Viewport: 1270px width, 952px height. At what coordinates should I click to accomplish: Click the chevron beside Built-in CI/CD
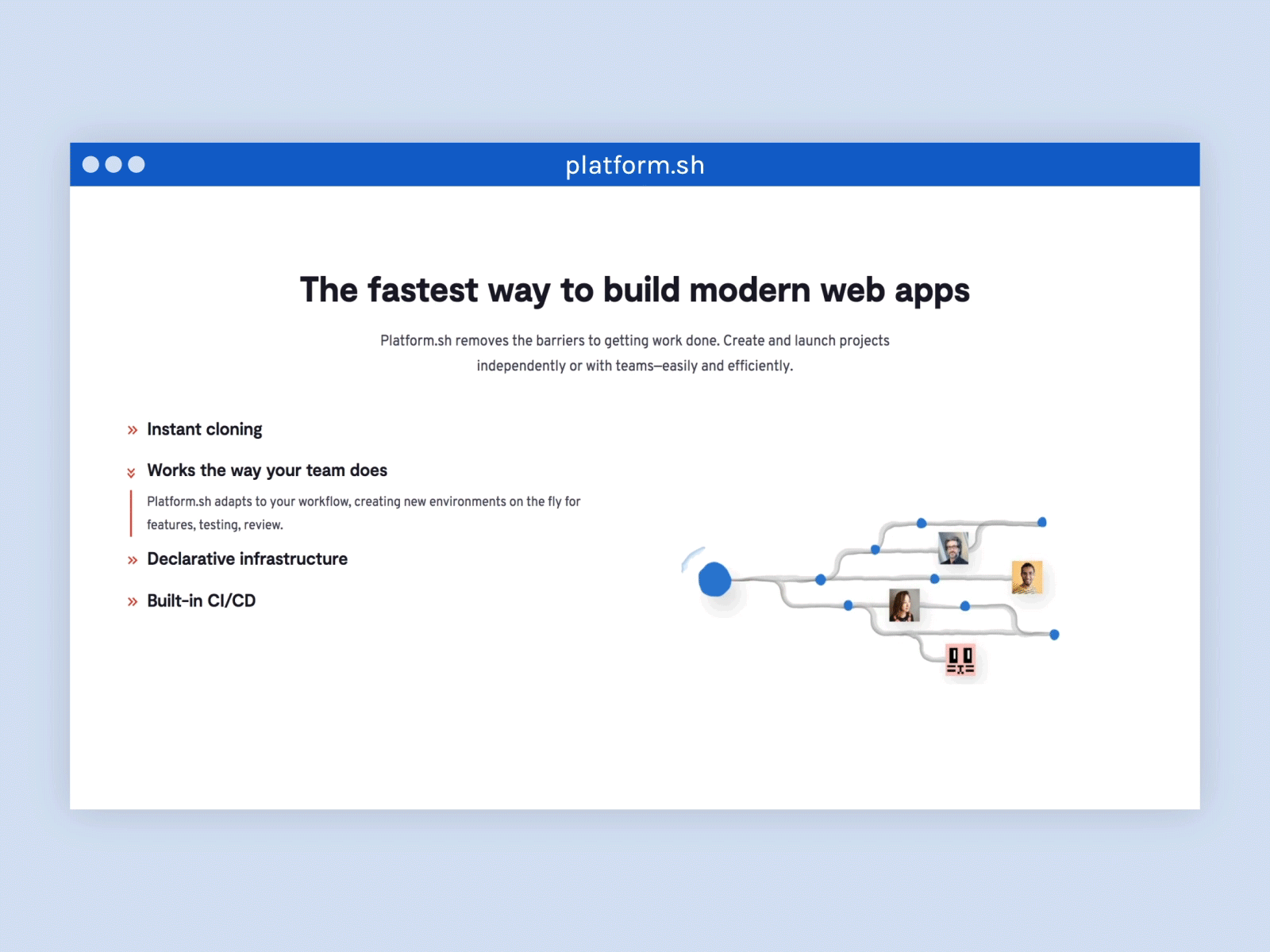tap(132, 601)
